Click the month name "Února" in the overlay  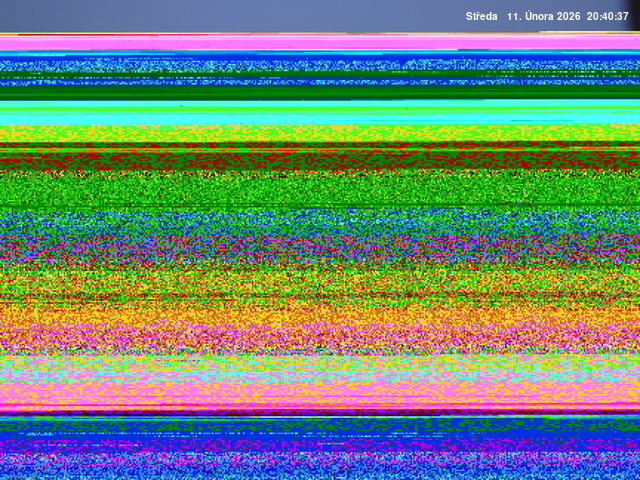545,16
